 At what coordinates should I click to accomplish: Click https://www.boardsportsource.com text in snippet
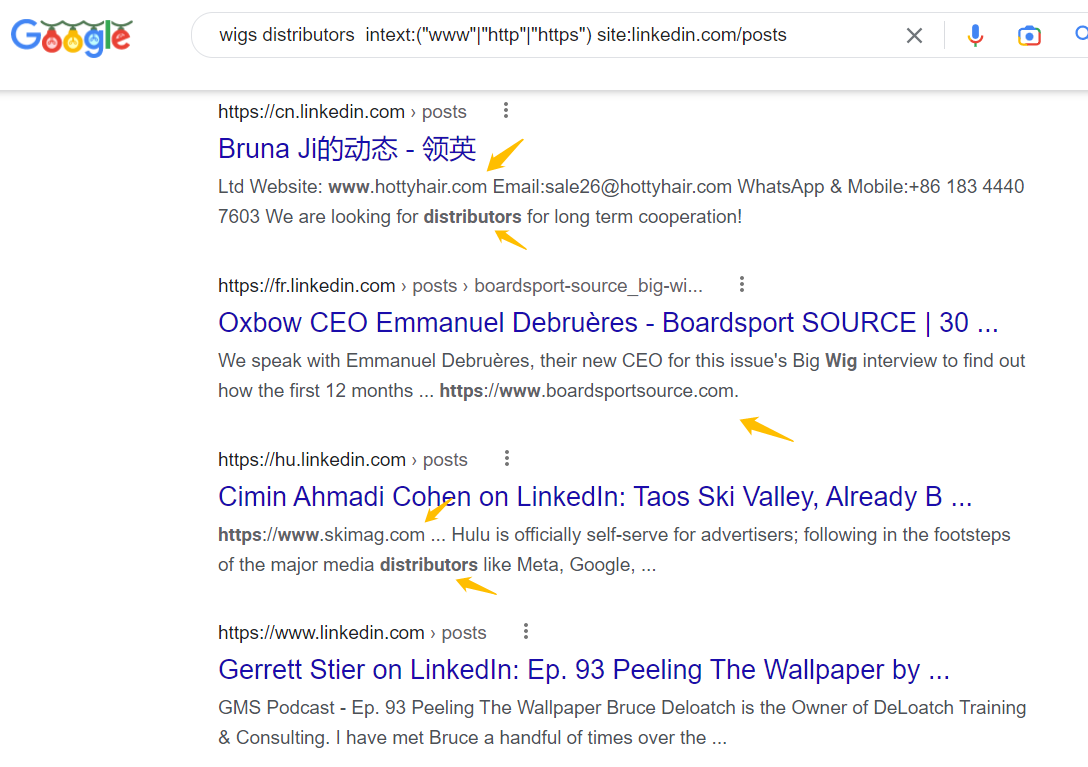(588, 391)
